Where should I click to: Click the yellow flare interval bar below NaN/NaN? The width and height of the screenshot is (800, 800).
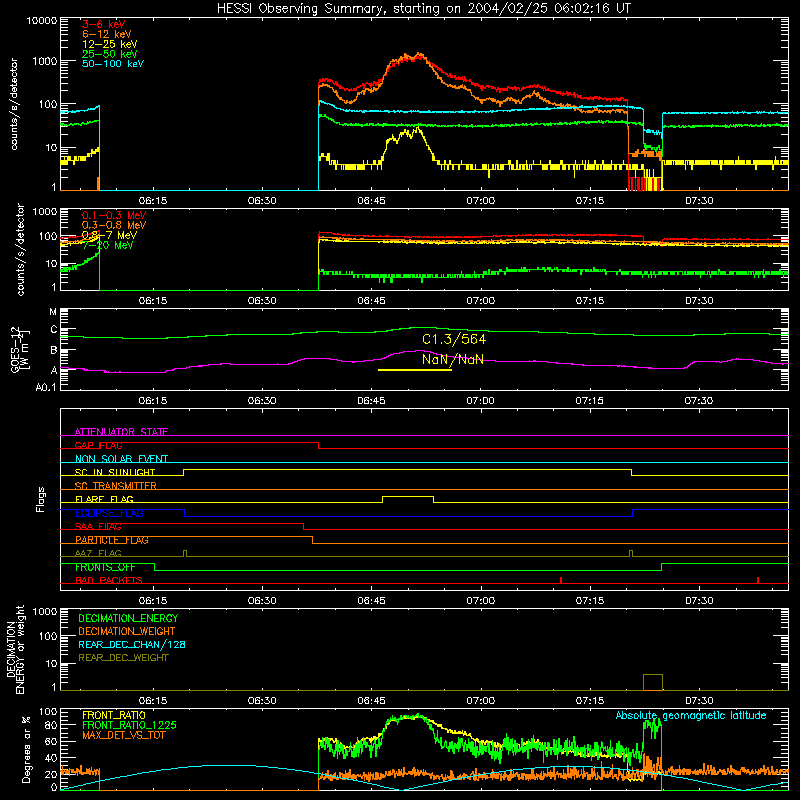[x=415, y=370]
